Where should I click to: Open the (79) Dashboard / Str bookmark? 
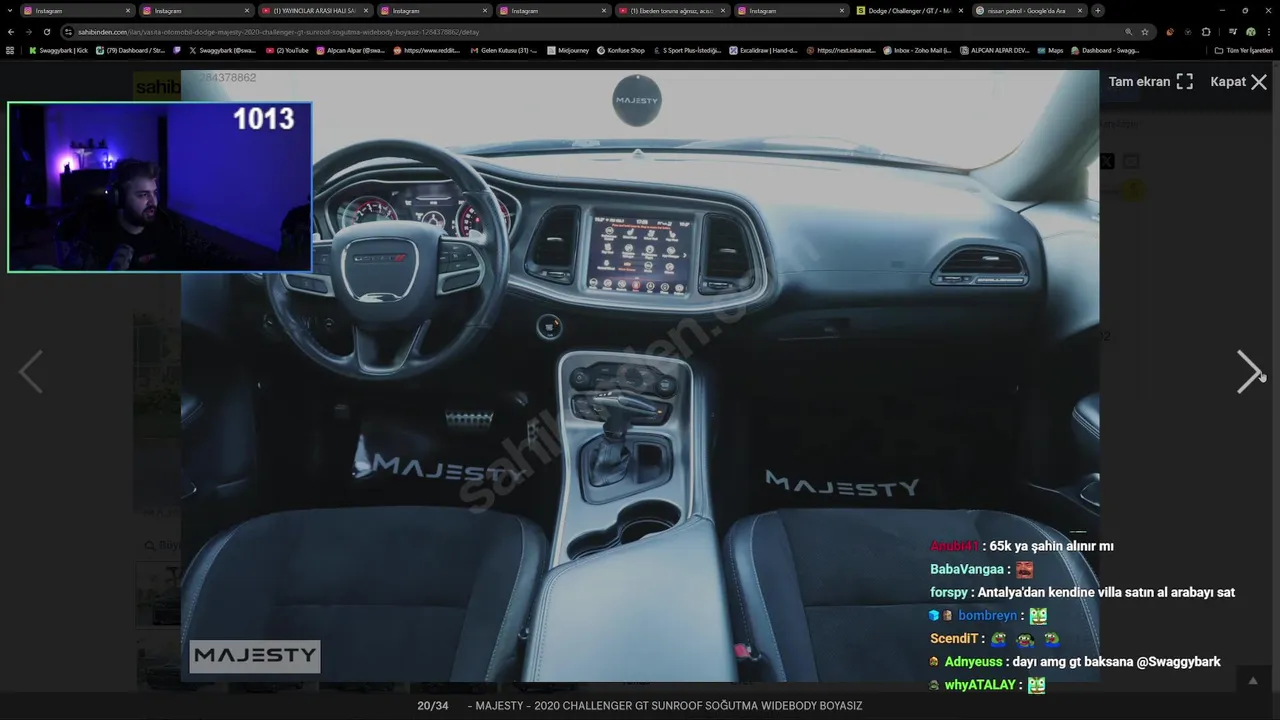131,50
